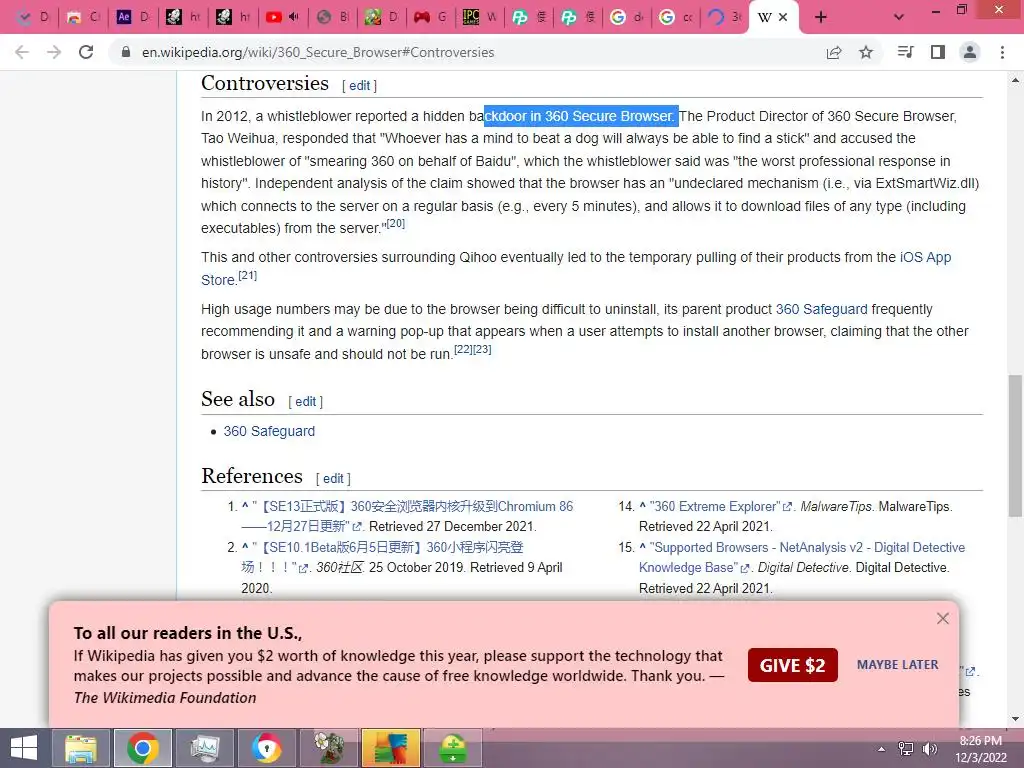Click the browser back arrow
Image resolution: width=1024 pixels, height=768 pixels.
pos(22,52)
